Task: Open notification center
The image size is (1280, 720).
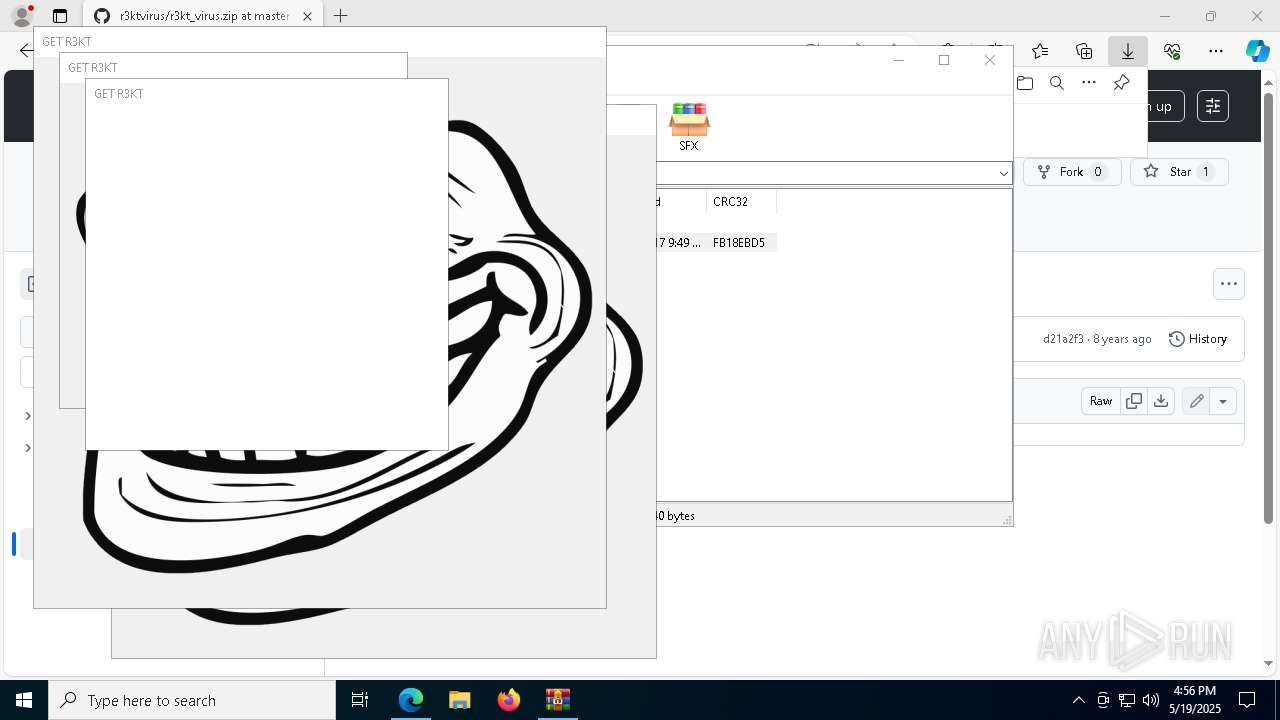Action: click(x=1247, y=700)
